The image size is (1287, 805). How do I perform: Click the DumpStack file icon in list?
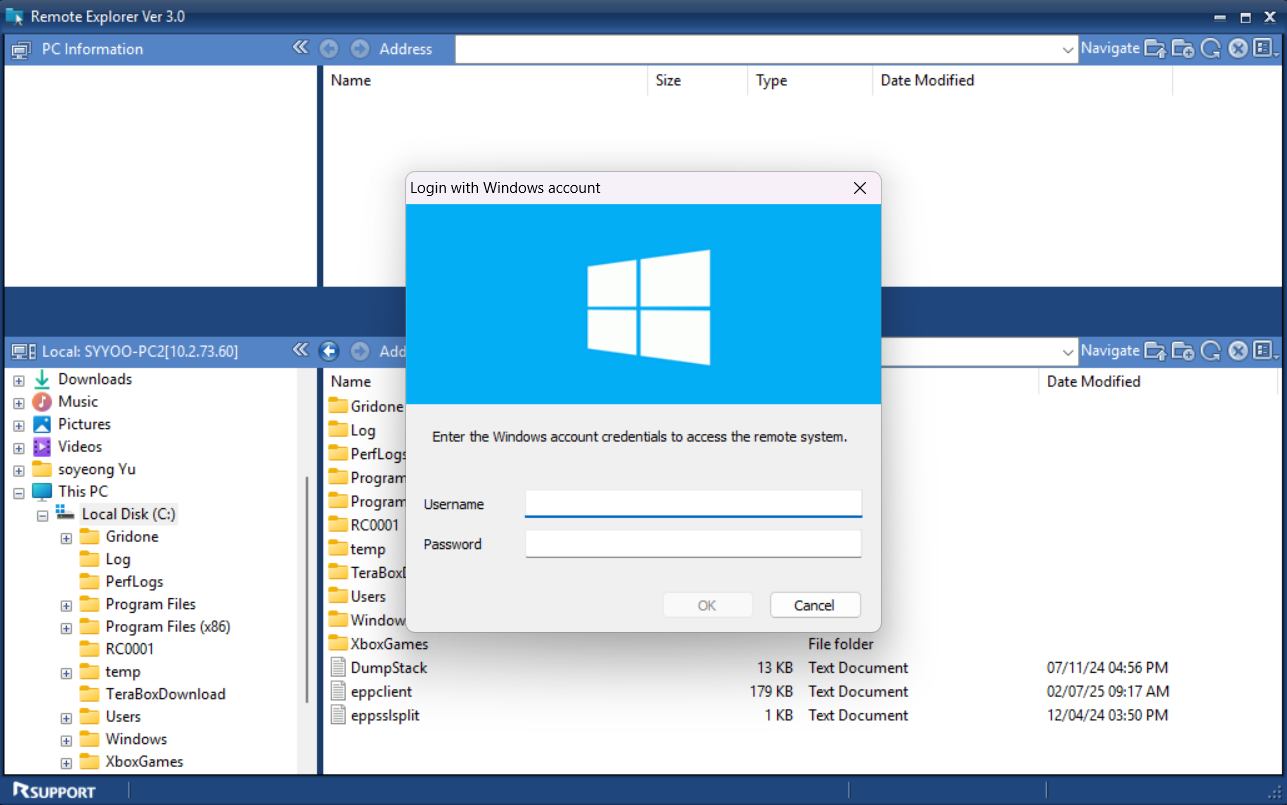pyautogui.click(x=338, y=667)
